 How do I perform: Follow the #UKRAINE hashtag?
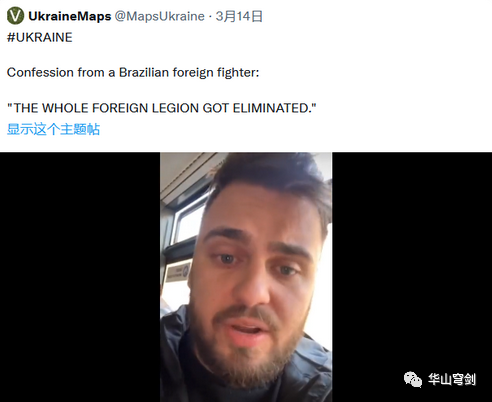coord(40,37)
